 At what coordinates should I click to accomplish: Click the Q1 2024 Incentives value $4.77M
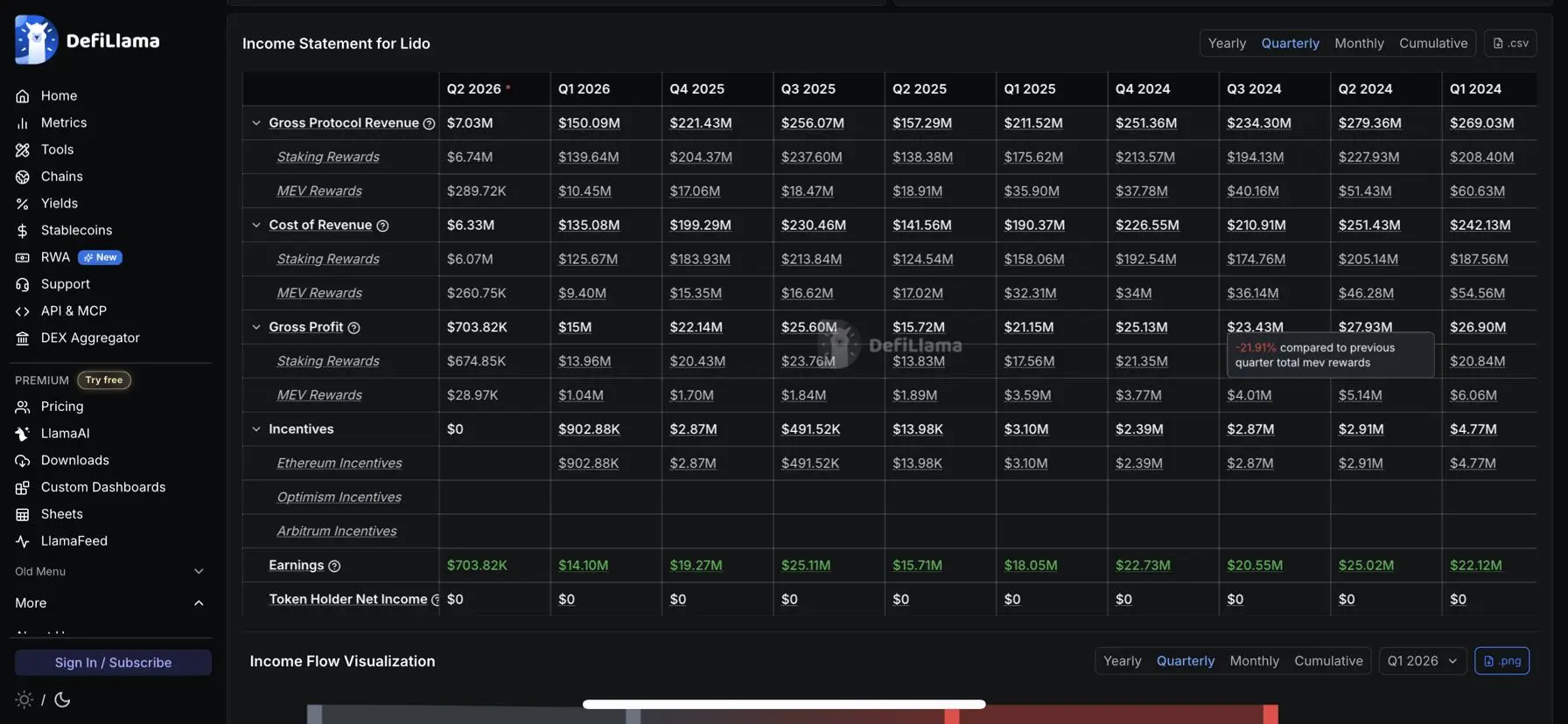(x=1473, y=429)
